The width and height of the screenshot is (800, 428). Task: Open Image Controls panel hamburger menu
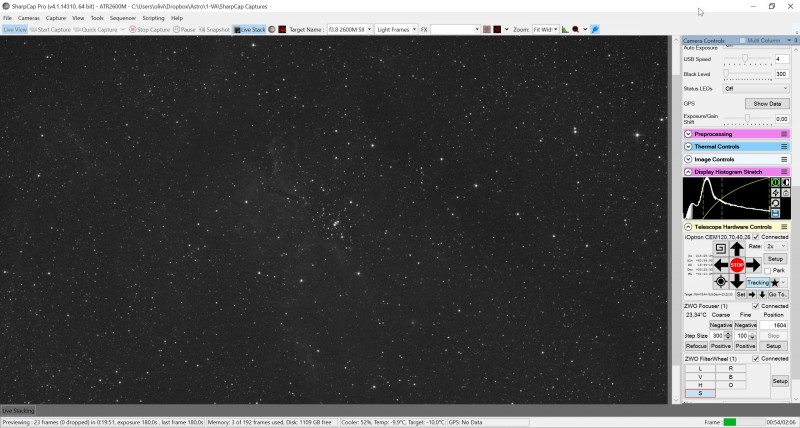pyautogui.click(x=784, y=160)
